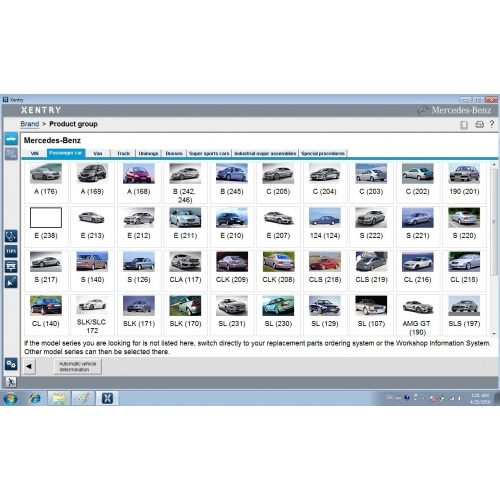Open the CLA (117) model series
500x500 pixels.
[x=185, y=271]
